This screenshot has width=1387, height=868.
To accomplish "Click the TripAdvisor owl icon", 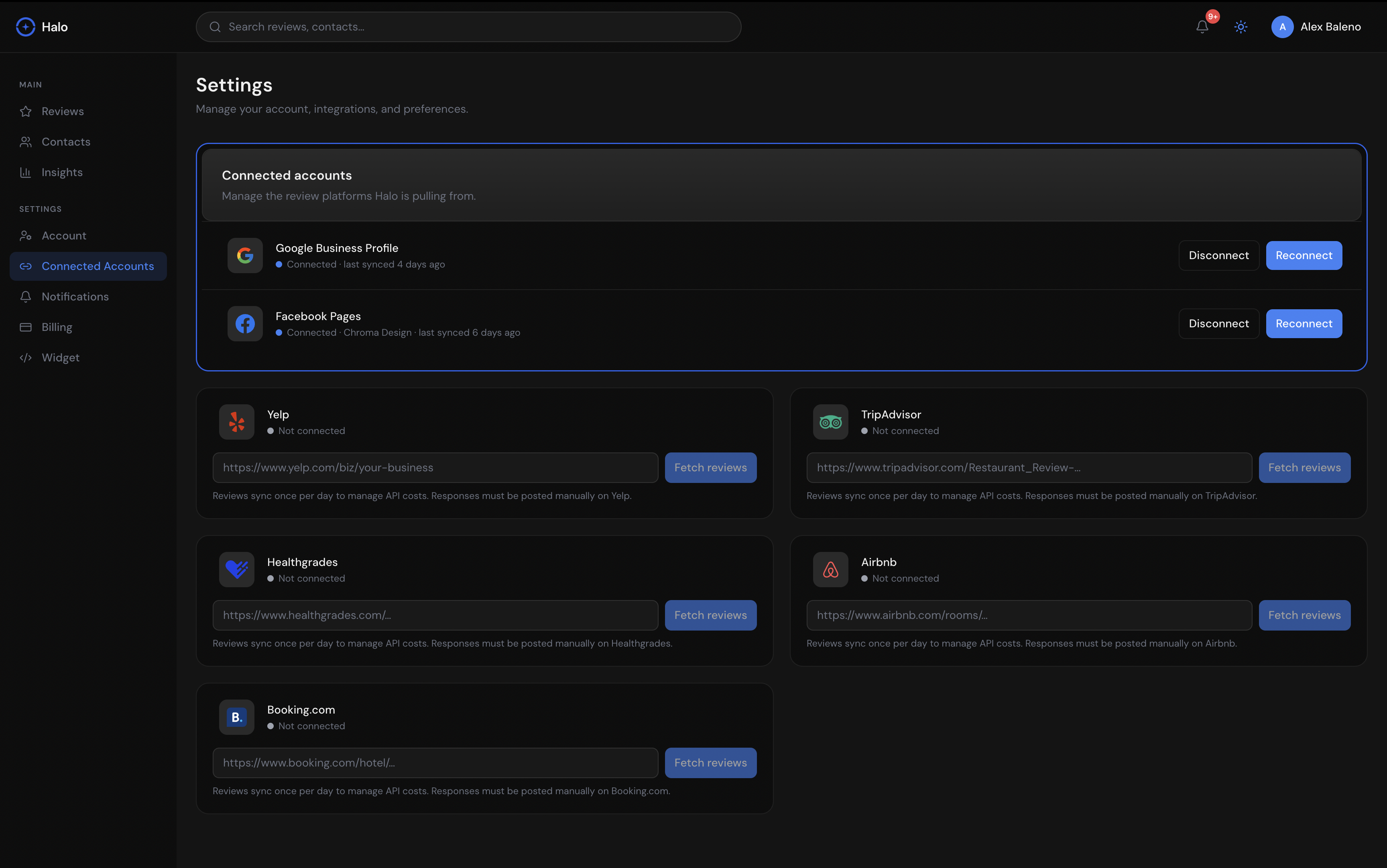I will click(830, 422).
